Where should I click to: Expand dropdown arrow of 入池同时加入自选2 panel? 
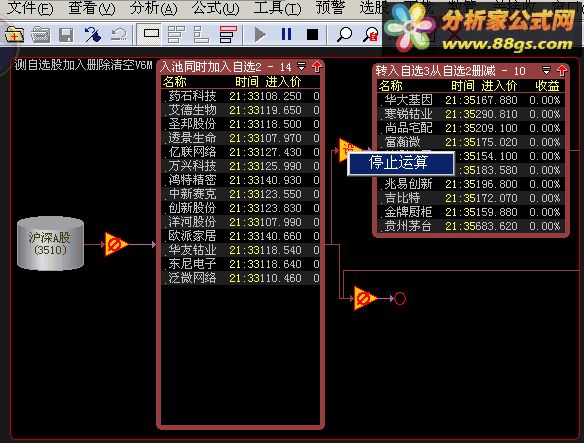pos(301,67)
